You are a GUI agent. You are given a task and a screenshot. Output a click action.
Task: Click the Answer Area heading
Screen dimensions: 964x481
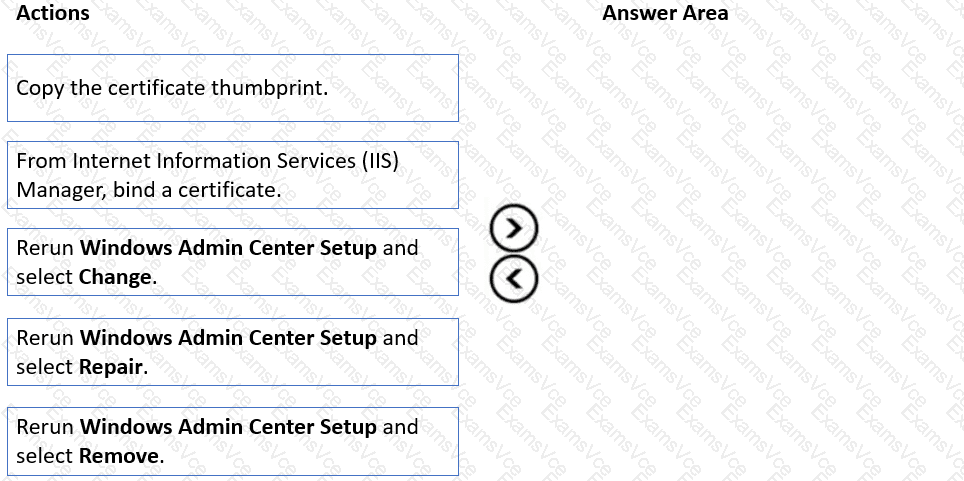665,13
